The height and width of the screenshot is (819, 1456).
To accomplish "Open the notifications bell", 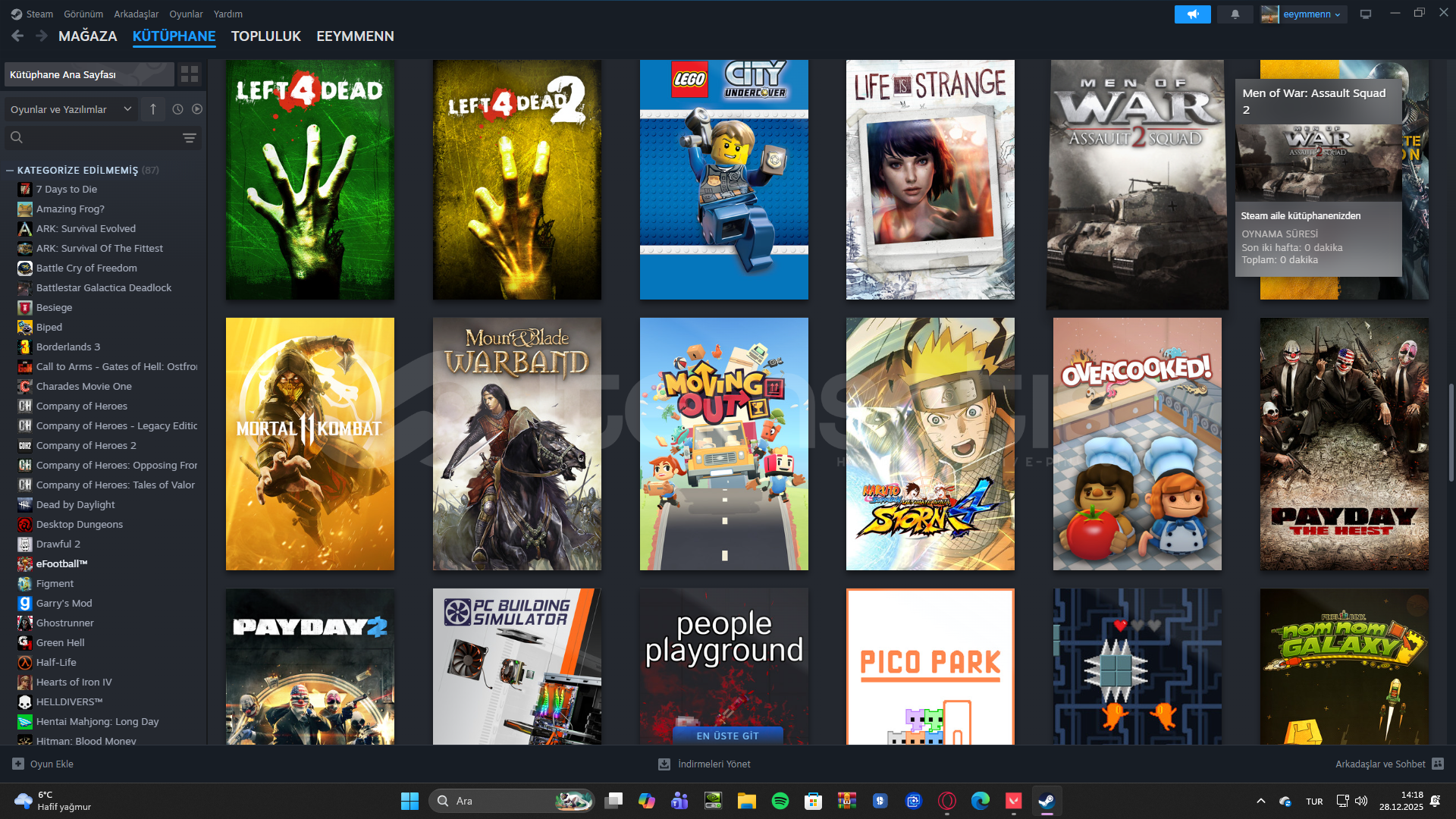I will 1235,14.
